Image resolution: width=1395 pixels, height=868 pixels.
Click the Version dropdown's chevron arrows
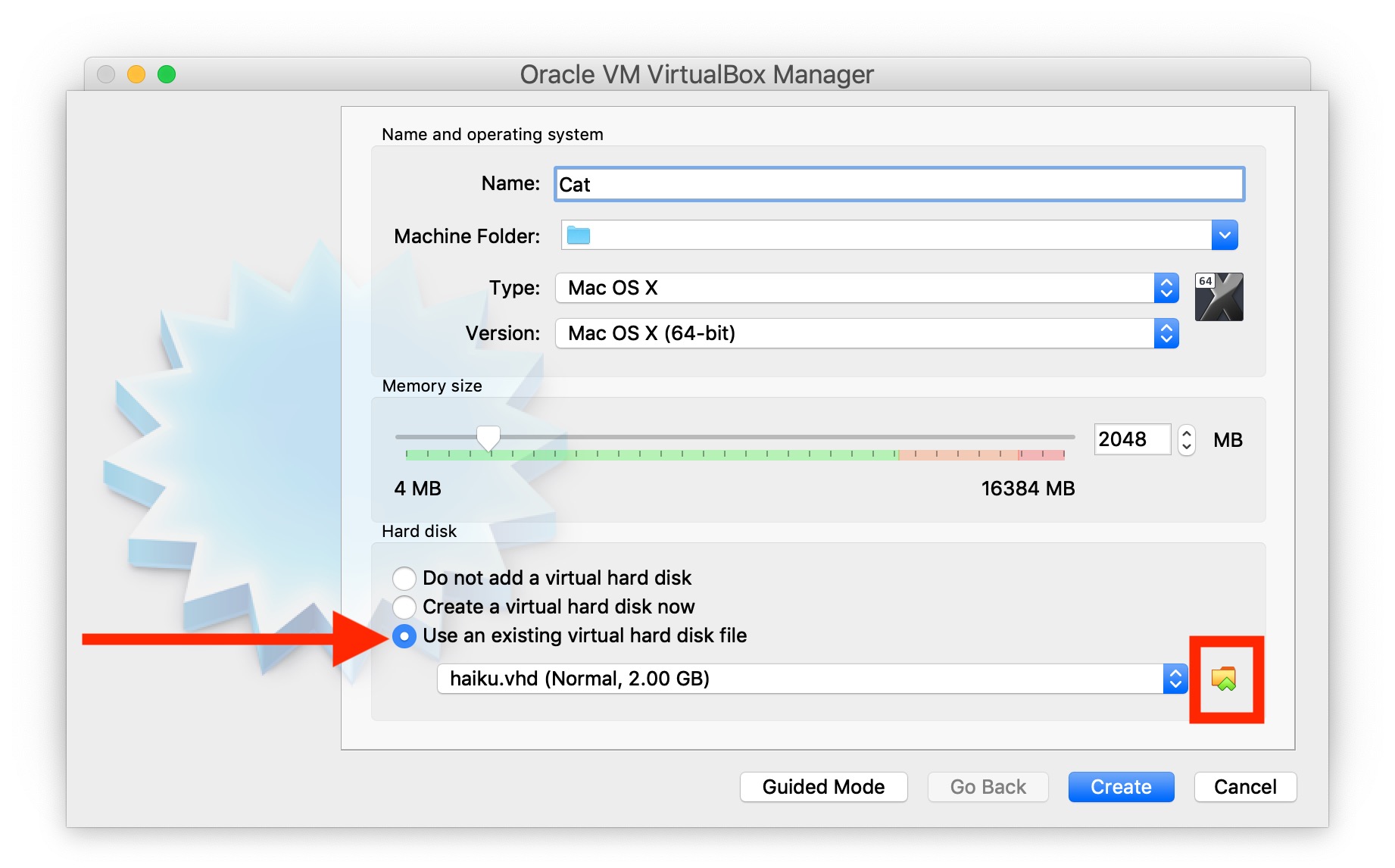1166,333
